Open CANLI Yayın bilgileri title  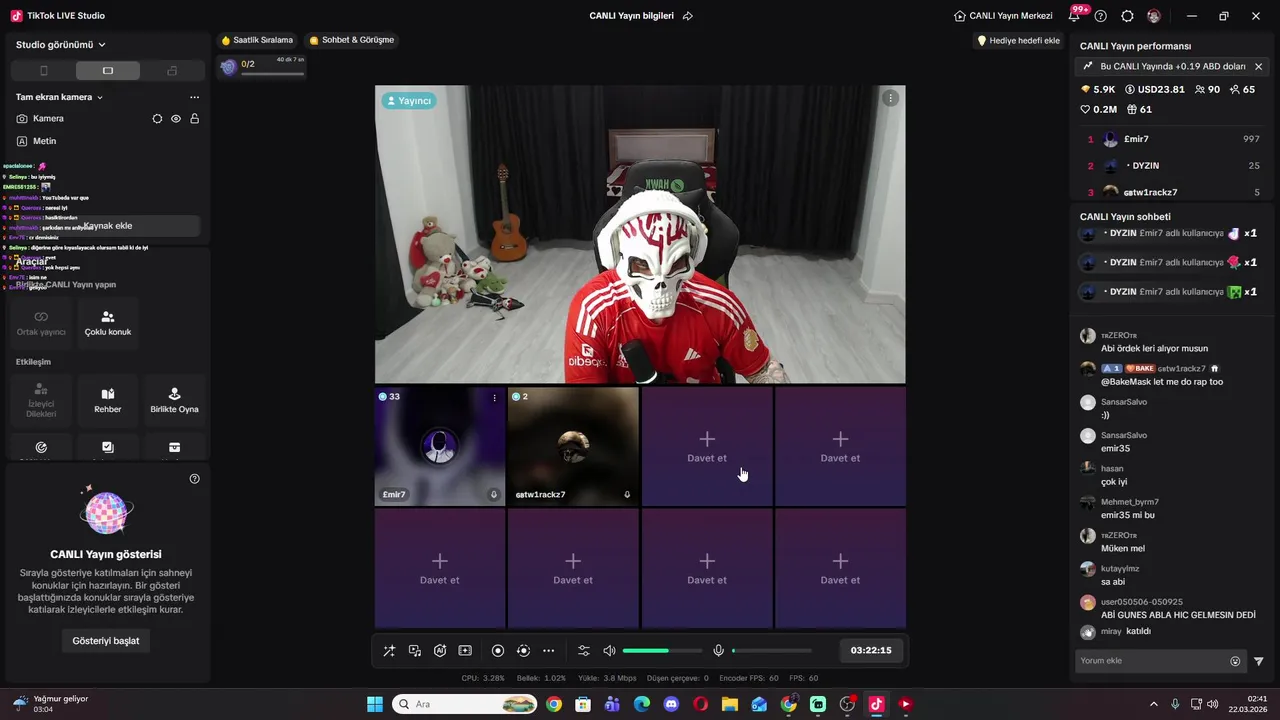[631, 16]
